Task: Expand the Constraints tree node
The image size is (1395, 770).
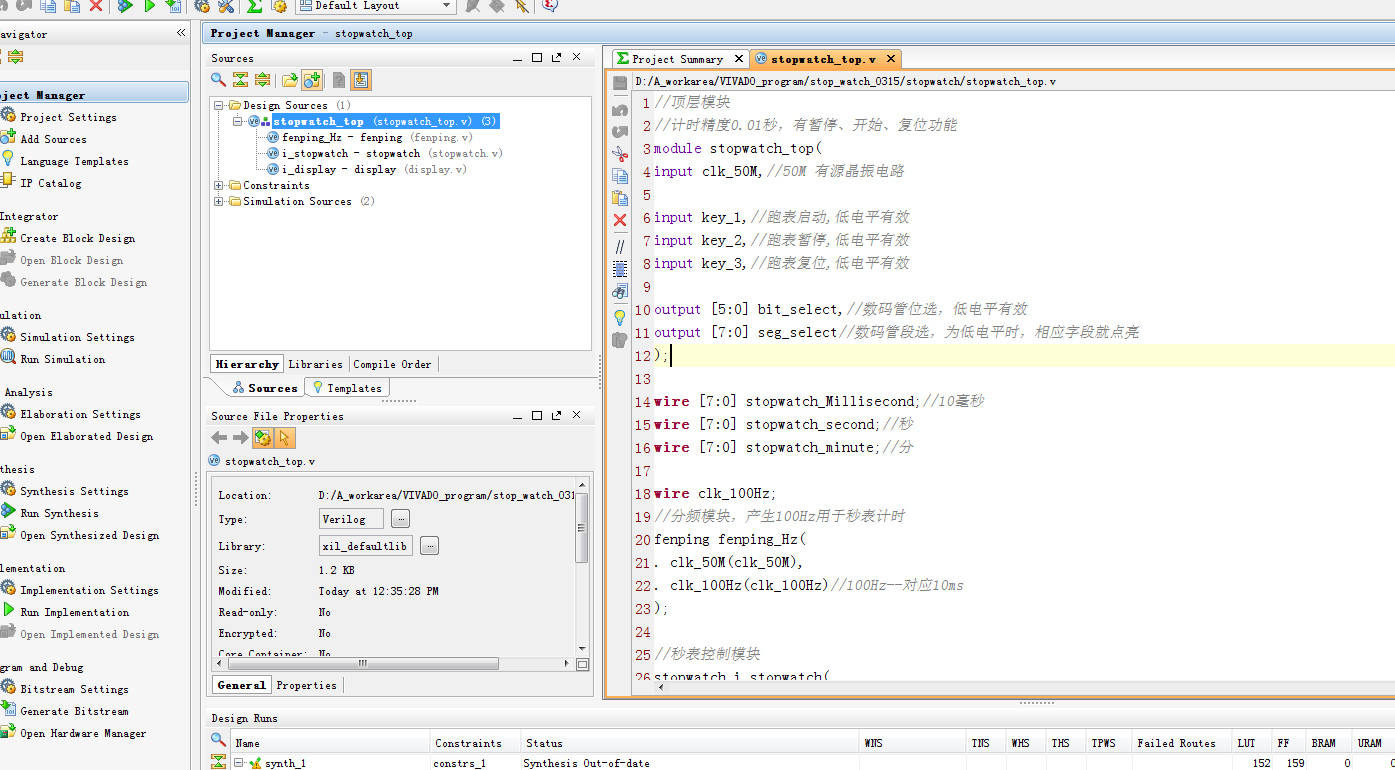Action: pos(219,185)
